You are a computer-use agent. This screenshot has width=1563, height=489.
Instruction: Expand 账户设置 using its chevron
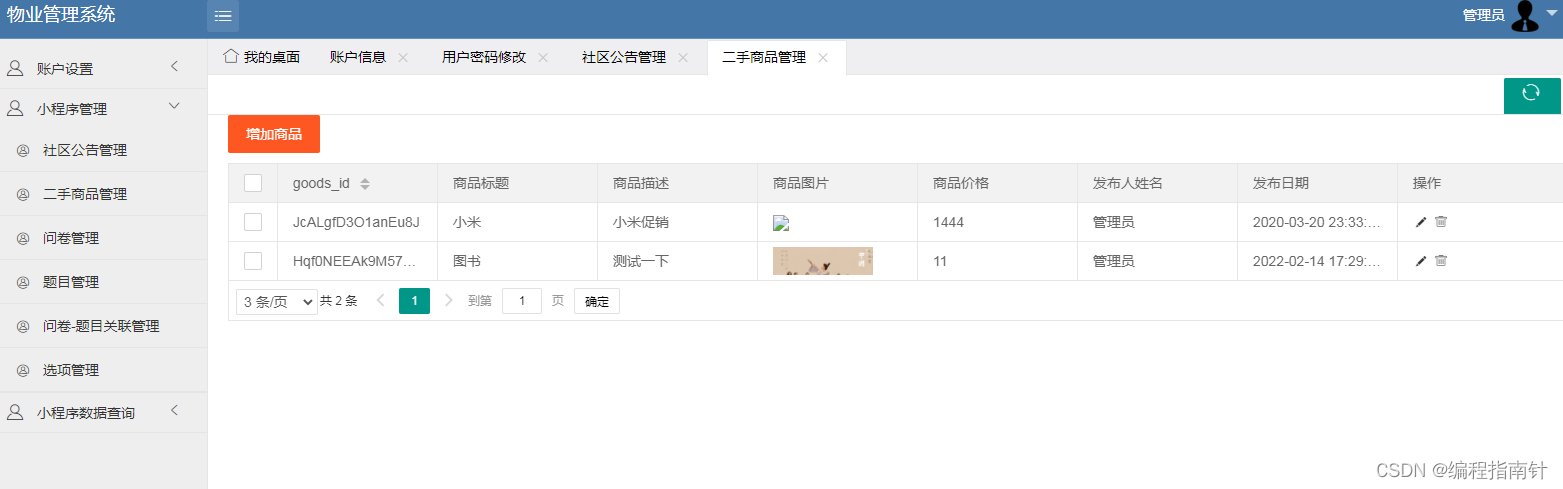click(174, 66)
